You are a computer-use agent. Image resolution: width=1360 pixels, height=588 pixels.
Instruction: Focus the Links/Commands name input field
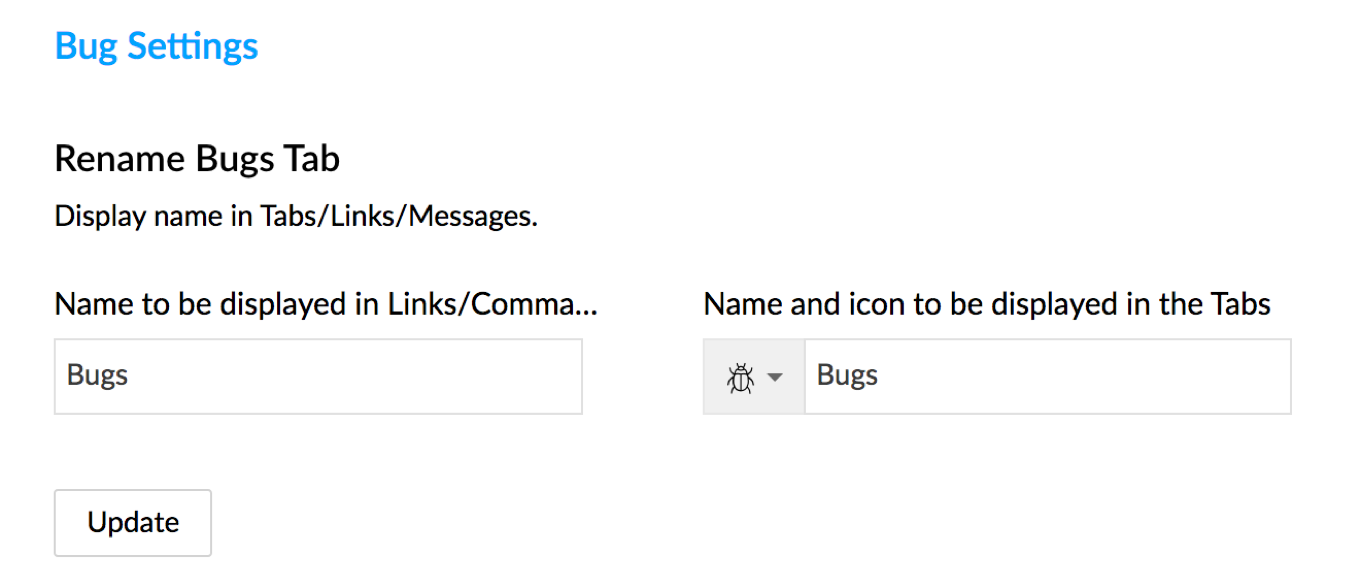318,376
